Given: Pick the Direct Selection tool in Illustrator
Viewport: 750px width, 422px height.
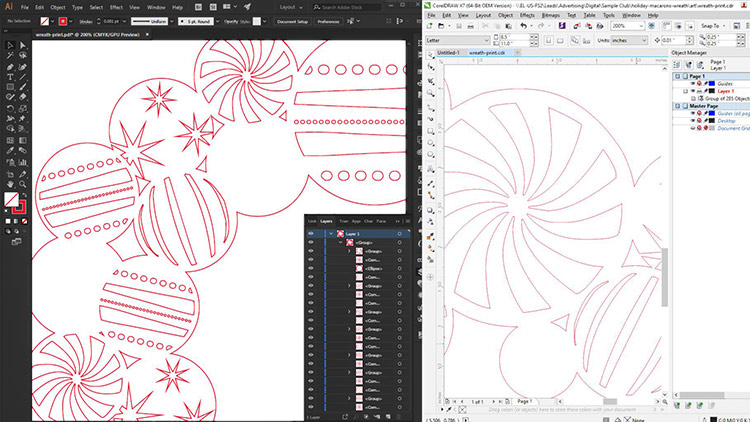Looking at the screenshot, I should [23, 46].
